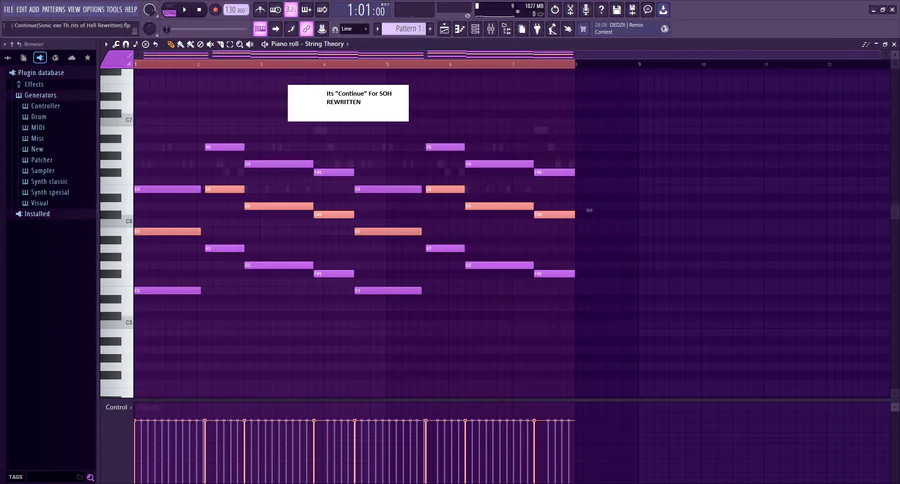Open the magnet snap options in the piano roll
900x484 pixels.
(126, 44)
